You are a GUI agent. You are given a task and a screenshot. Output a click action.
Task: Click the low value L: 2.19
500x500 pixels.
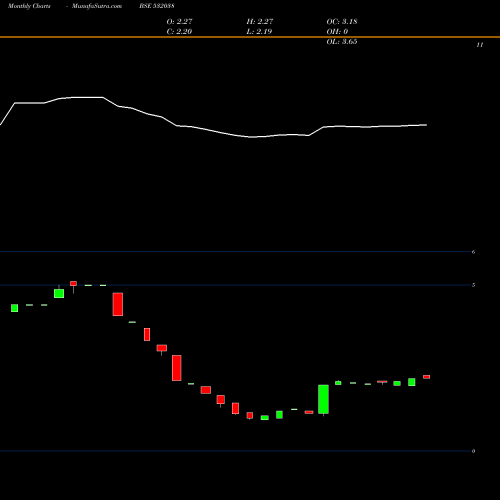[259, 31]
